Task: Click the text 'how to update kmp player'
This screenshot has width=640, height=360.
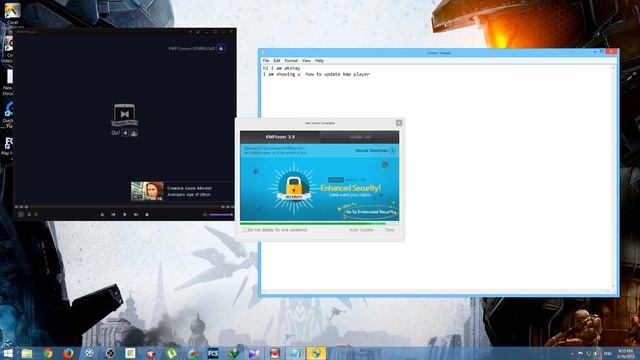Action: tap(338, 74)
